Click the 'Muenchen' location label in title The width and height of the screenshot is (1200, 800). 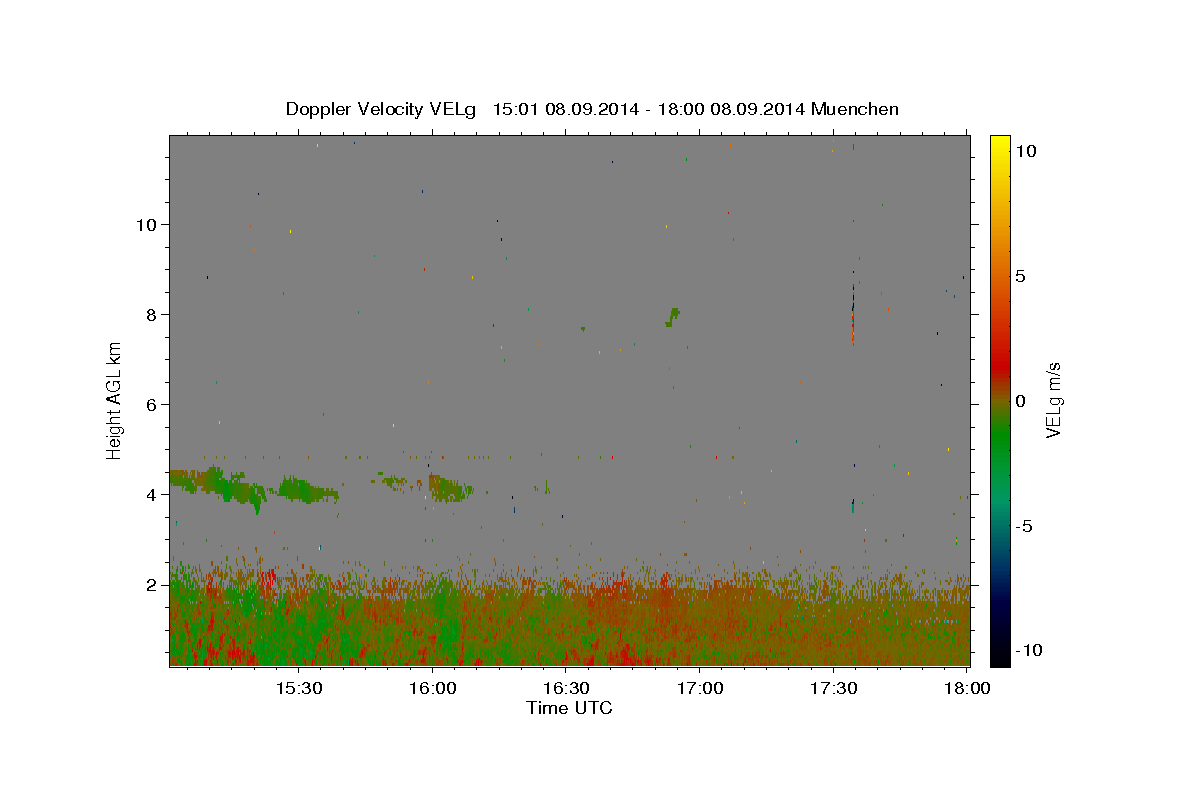[855, 109]
